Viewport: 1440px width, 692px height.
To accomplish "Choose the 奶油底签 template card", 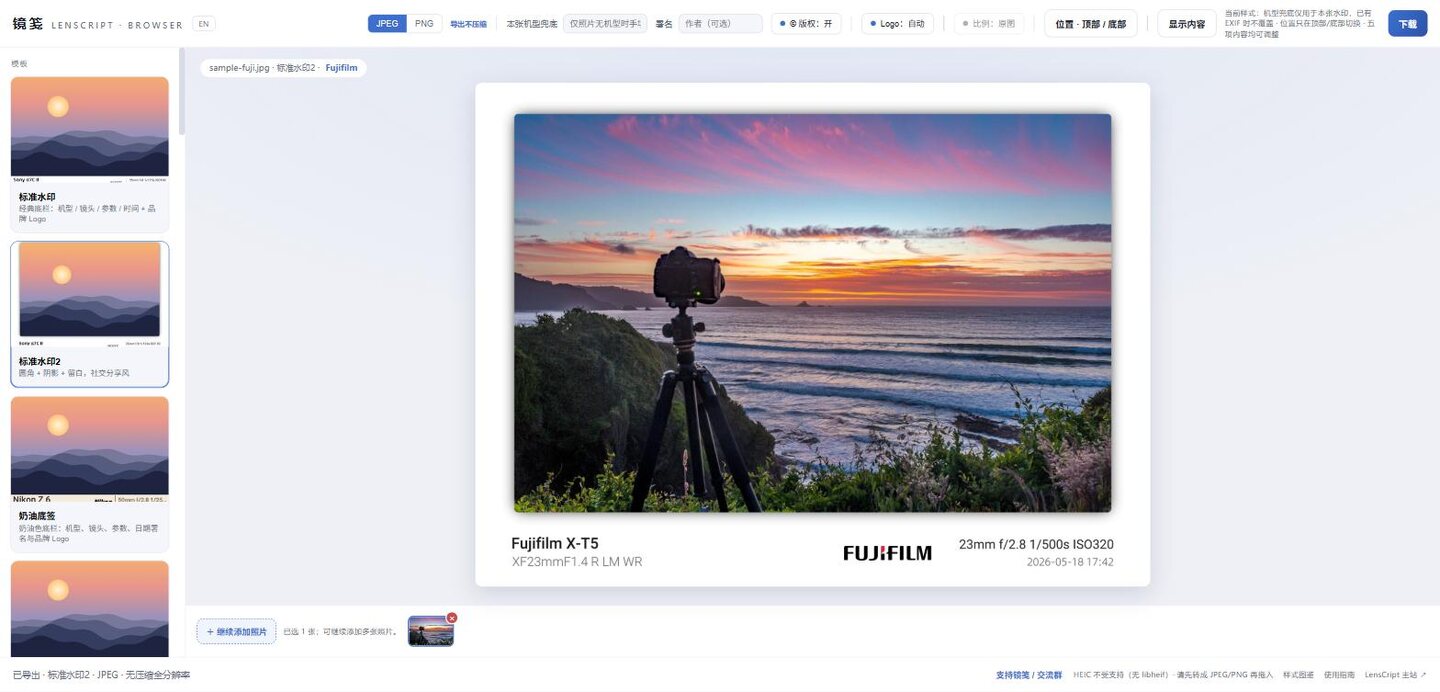I will (90, 474).
